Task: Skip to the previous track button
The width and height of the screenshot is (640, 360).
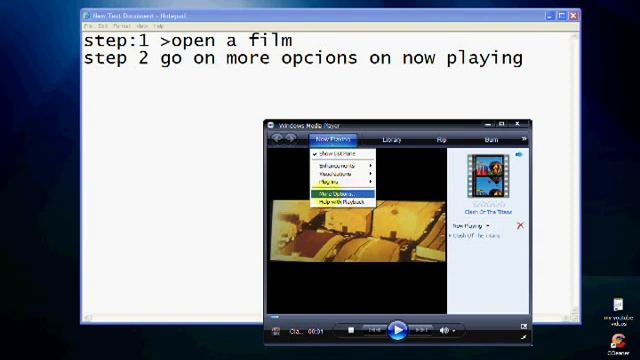Action: coord(374,330)
